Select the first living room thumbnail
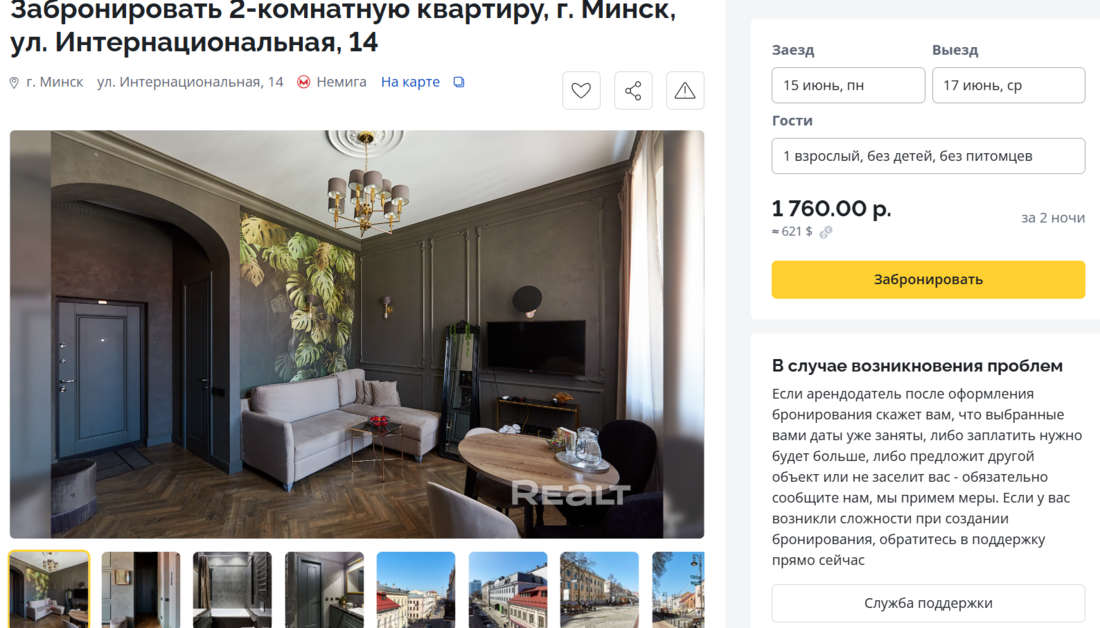The height and width of the screenshot is (628, 1100). pos(49,589)
